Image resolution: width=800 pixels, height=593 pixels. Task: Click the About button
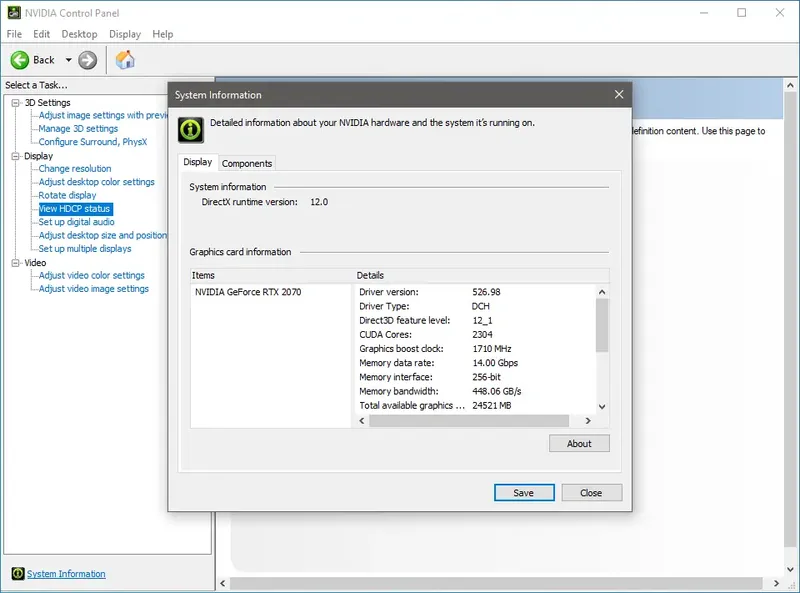tap(579, 443)
